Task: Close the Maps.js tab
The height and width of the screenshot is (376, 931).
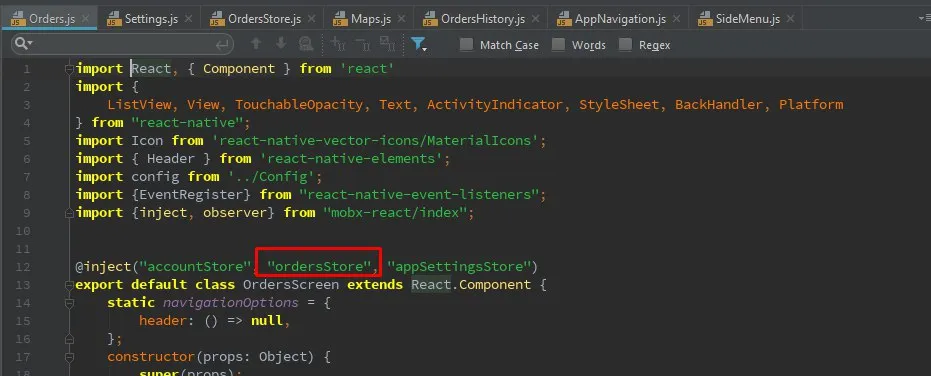Action: point(402,19)
